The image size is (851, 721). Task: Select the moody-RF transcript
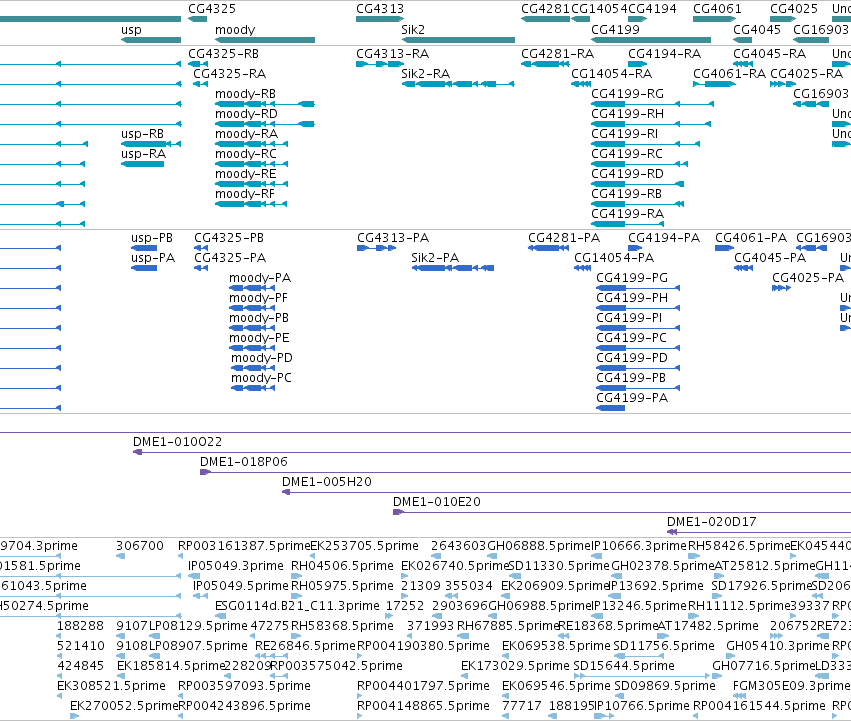pos(245,194)
